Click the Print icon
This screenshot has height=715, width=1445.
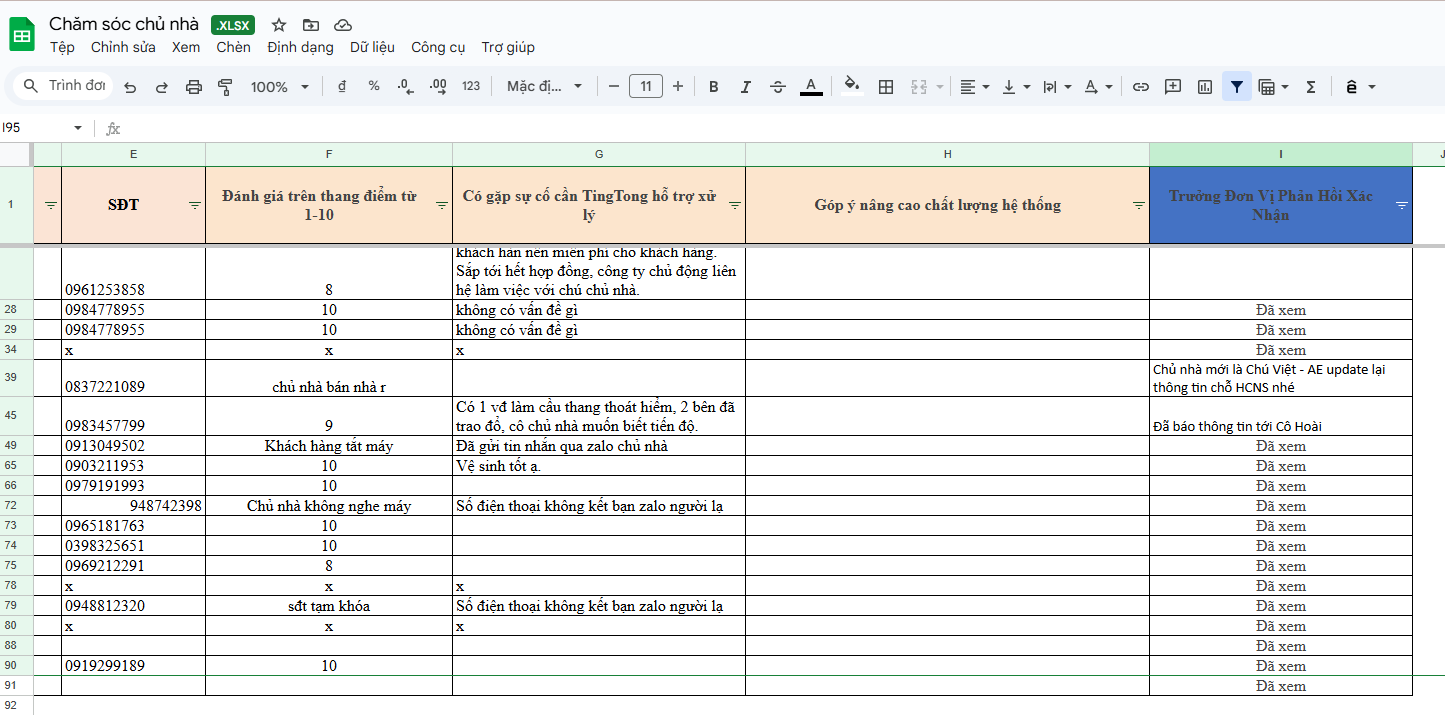194,87
